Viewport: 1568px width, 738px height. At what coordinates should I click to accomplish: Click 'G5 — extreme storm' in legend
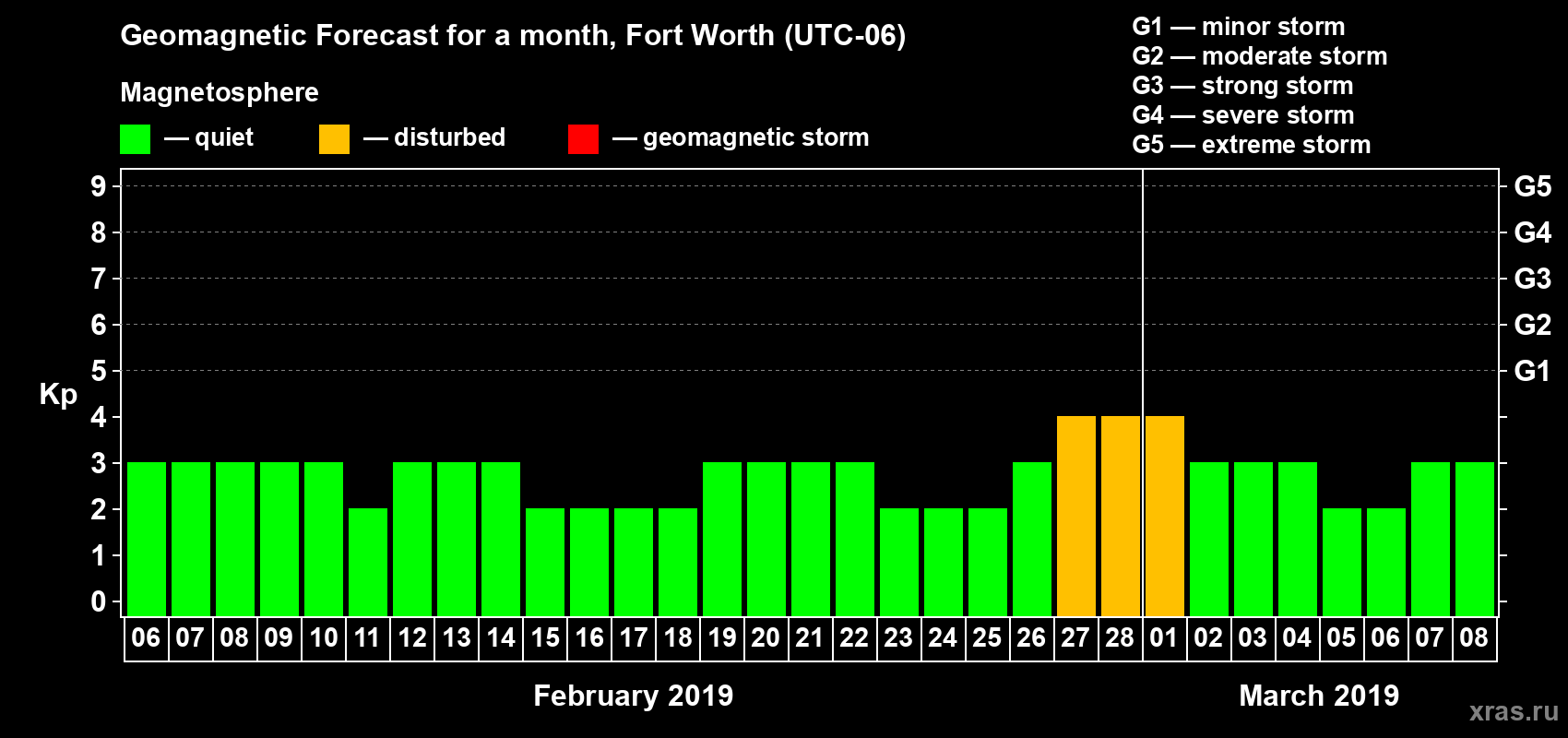(x=1252, y=145)
